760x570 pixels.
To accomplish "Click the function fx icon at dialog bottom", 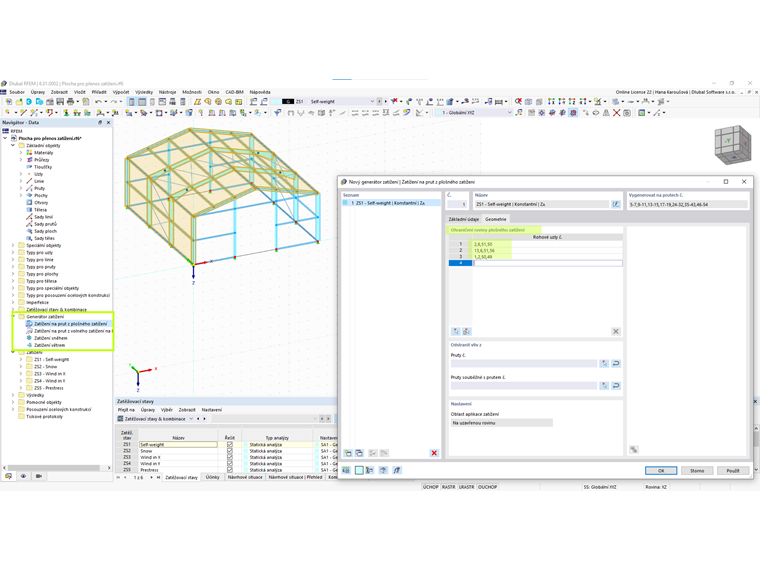I will [x=397, y=470].
